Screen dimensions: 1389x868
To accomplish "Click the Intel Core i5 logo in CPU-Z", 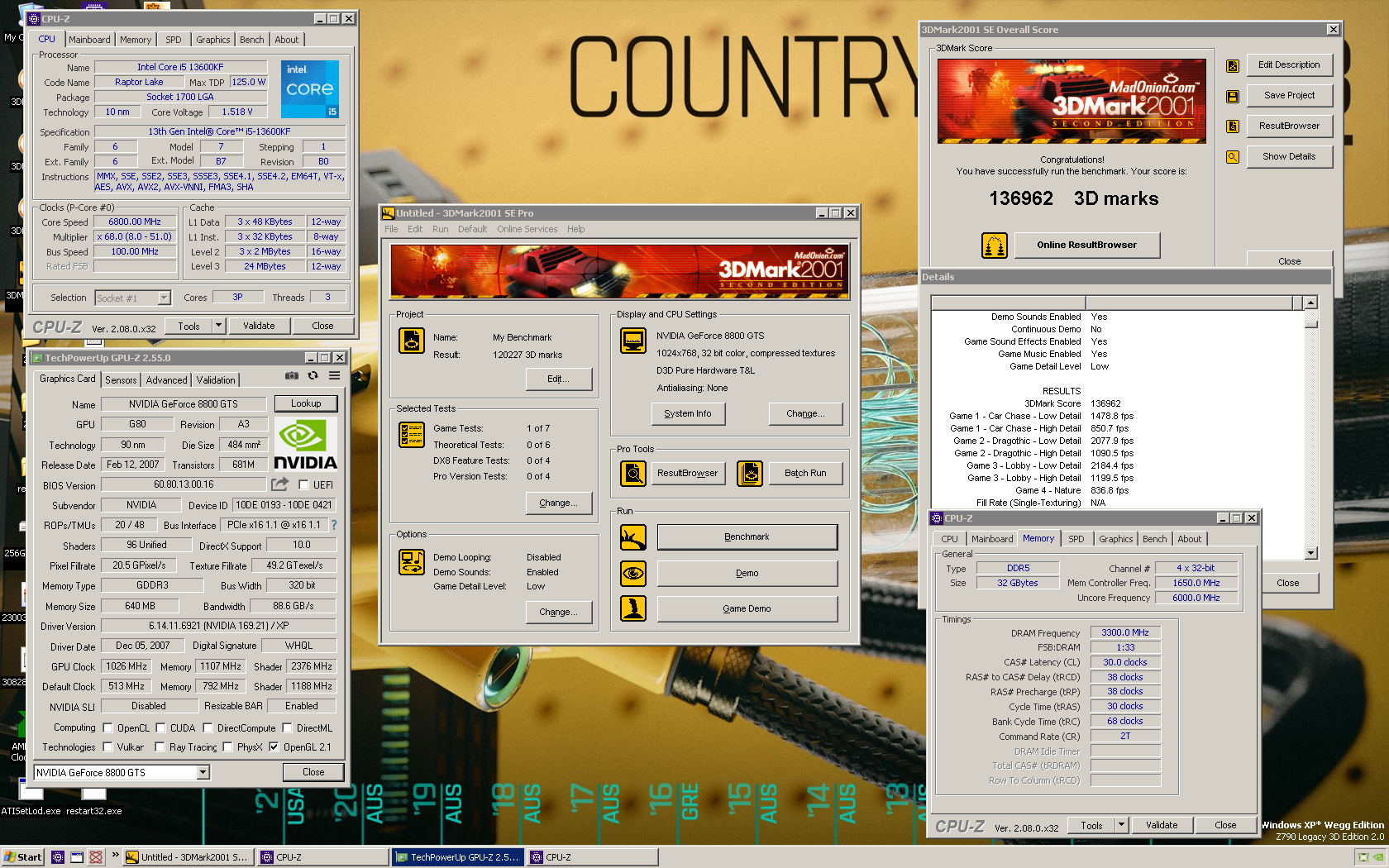I will point(310,89).
